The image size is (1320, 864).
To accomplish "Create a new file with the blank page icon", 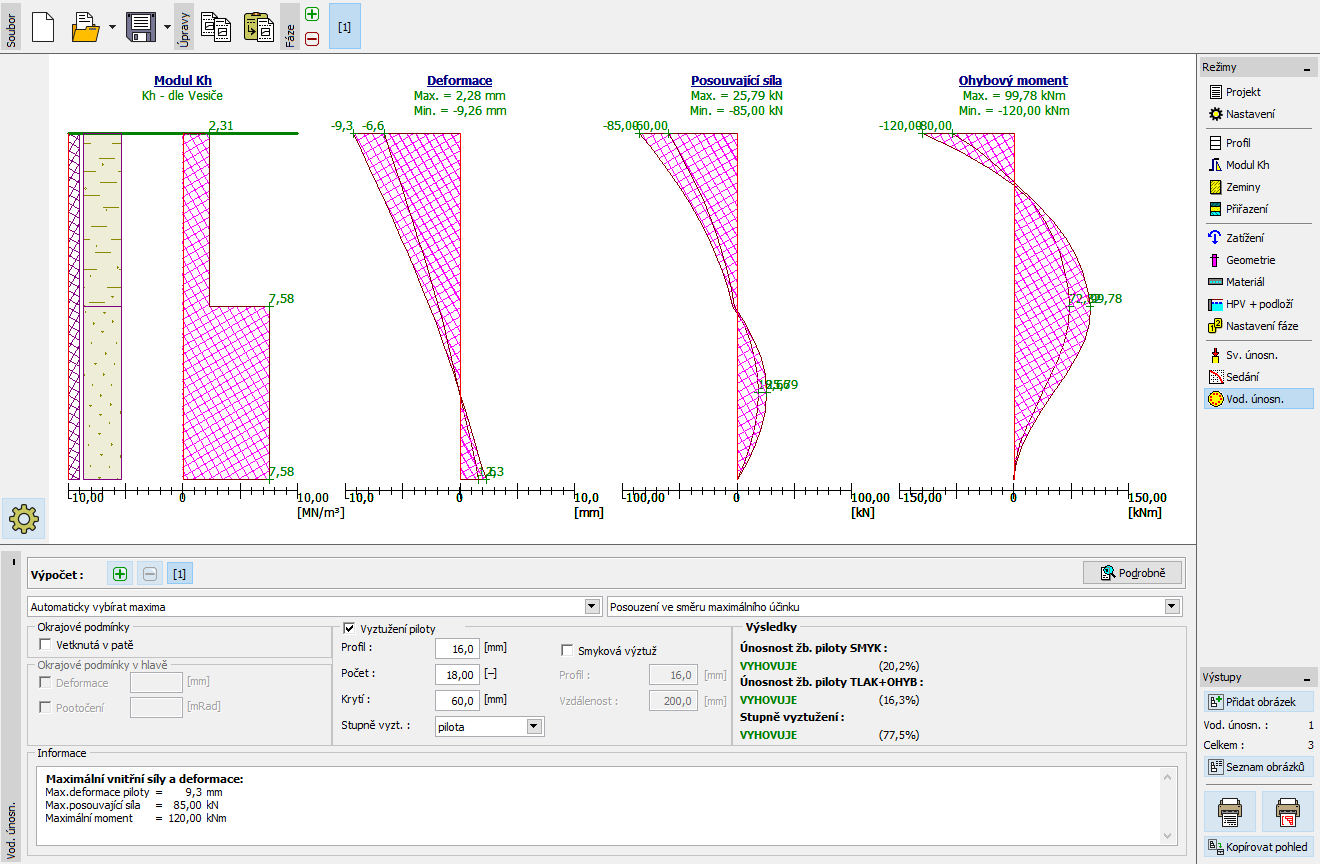I will coord(42,26).
